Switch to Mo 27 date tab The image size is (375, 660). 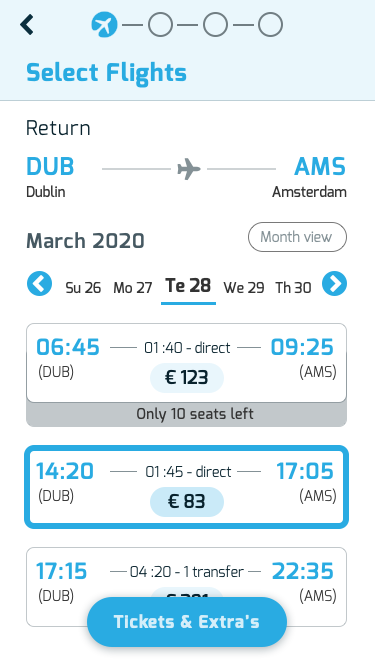pos(133,288)
